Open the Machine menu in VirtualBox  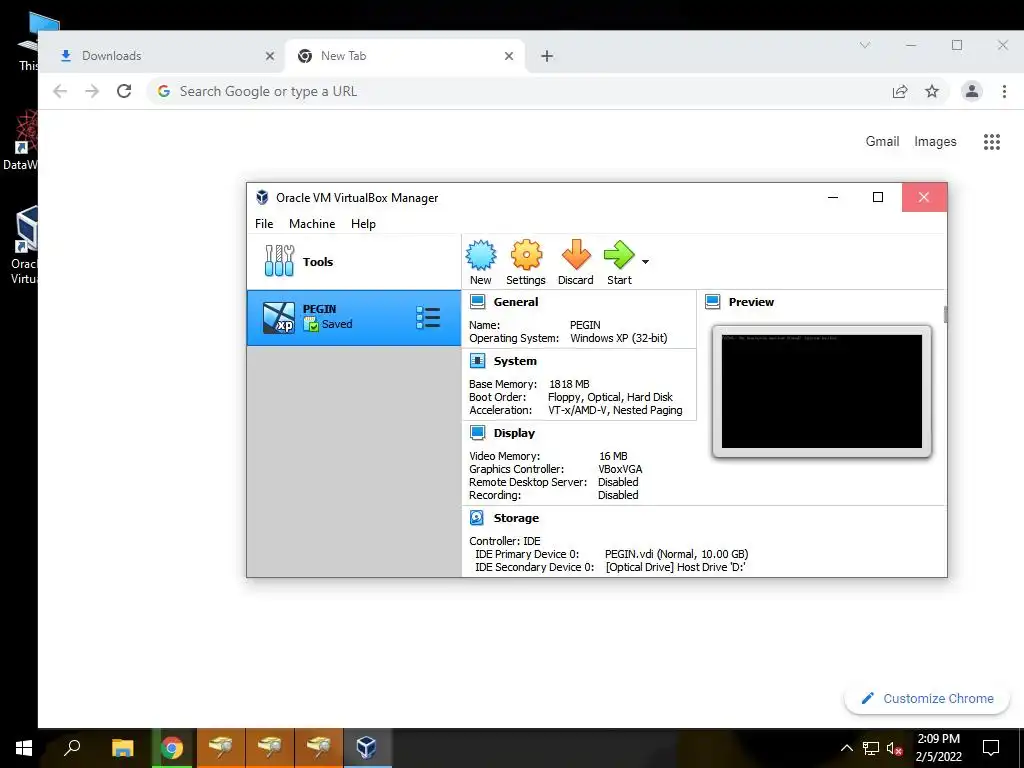pyautogui.click(x=312, y=224)
